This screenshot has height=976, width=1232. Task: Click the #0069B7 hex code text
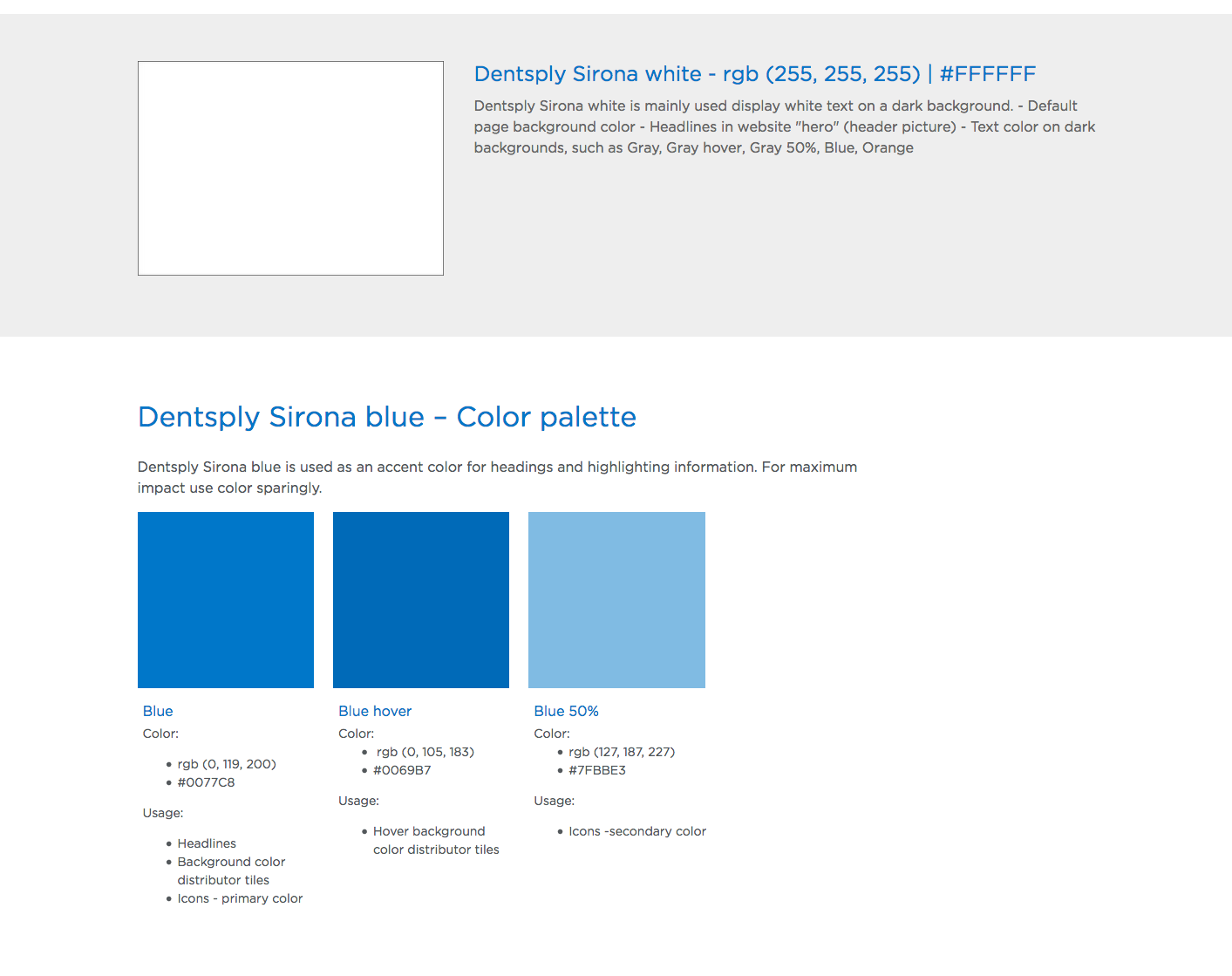point(402,770)
